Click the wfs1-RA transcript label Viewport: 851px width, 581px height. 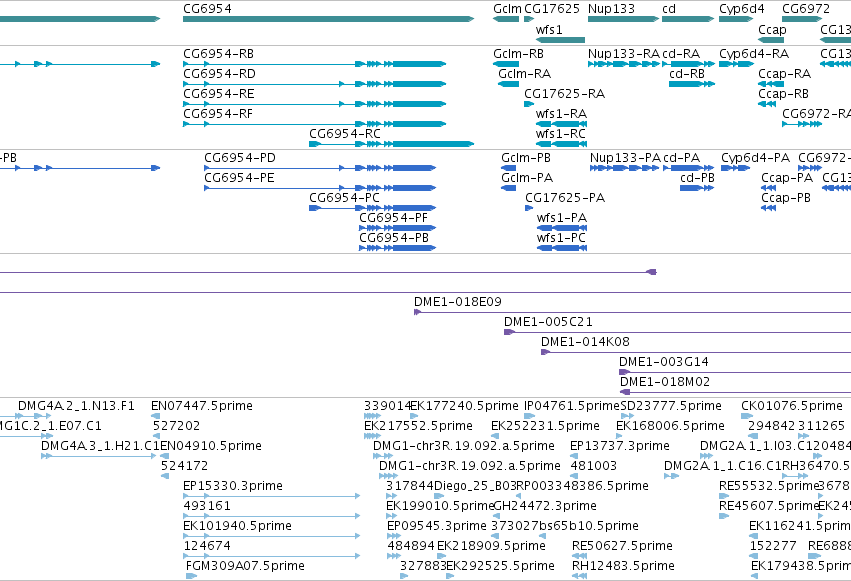[x=561, y=114]
